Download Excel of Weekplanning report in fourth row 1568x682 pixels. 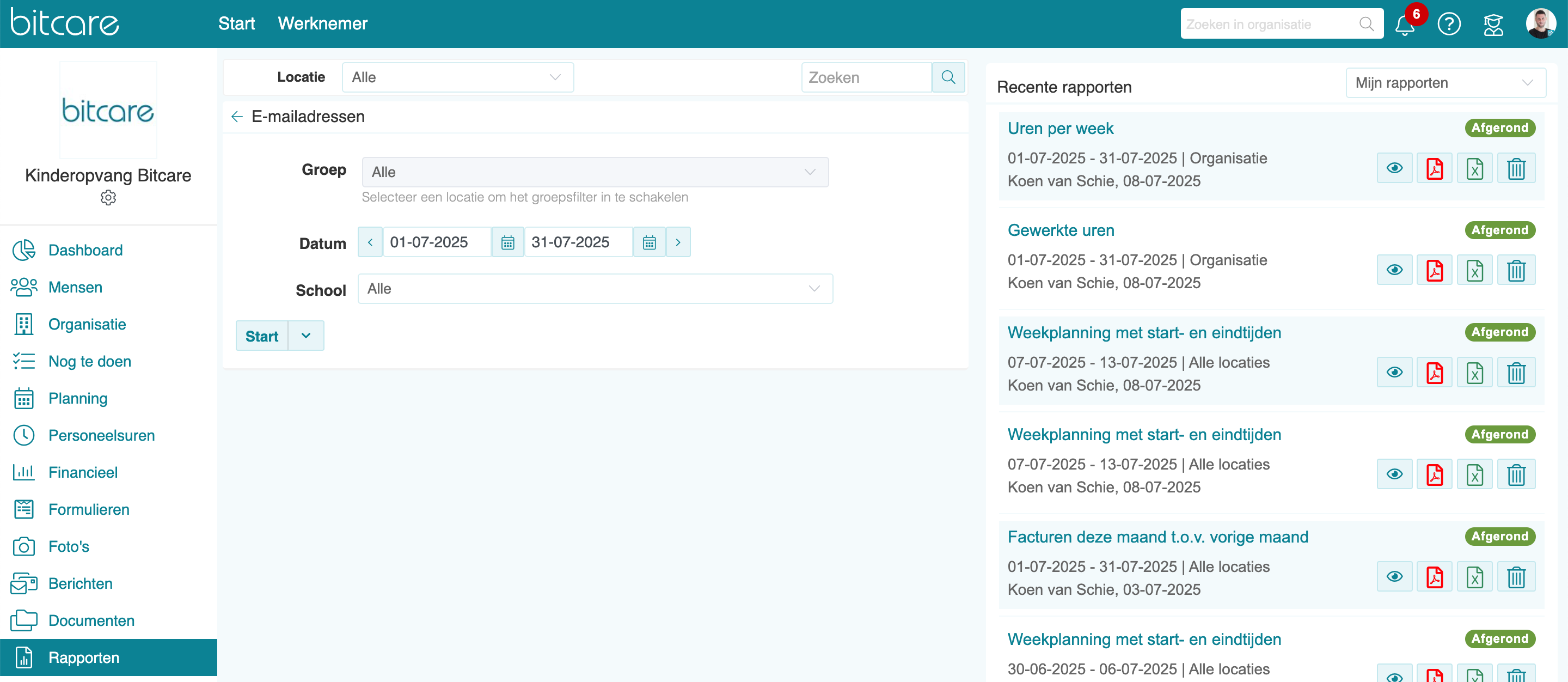[x=1475, y=474]
